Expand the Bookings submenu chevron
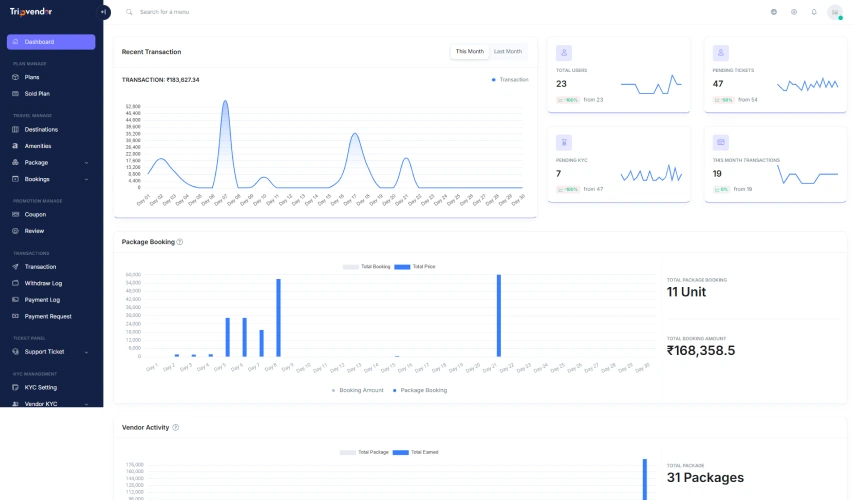Viewport: 854px width, 500px height. pyautogui.click(x=87, y=179)
